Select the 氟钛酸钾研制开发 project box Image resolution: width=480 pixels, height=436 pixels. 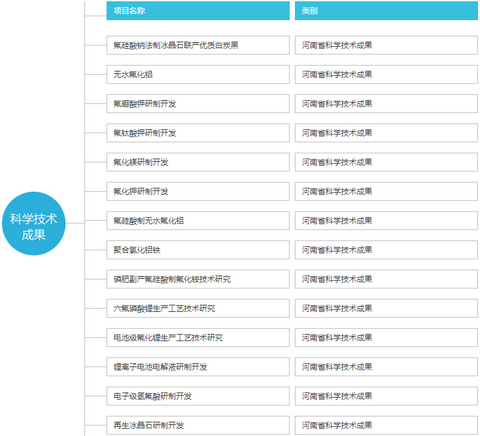click(x=198, y=133)
